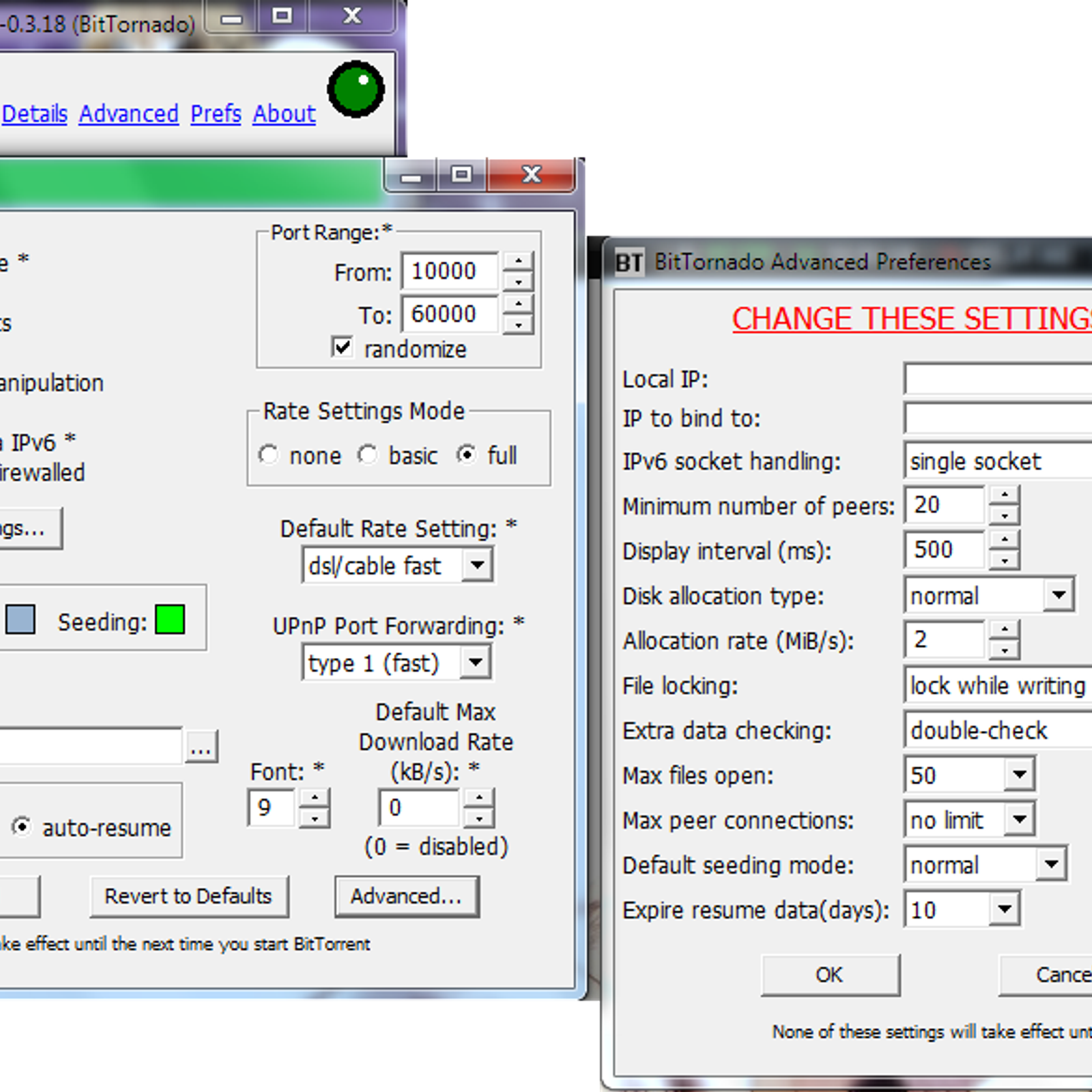Maximize the BitTornado main window
1092x1092 pixels.
283,16
